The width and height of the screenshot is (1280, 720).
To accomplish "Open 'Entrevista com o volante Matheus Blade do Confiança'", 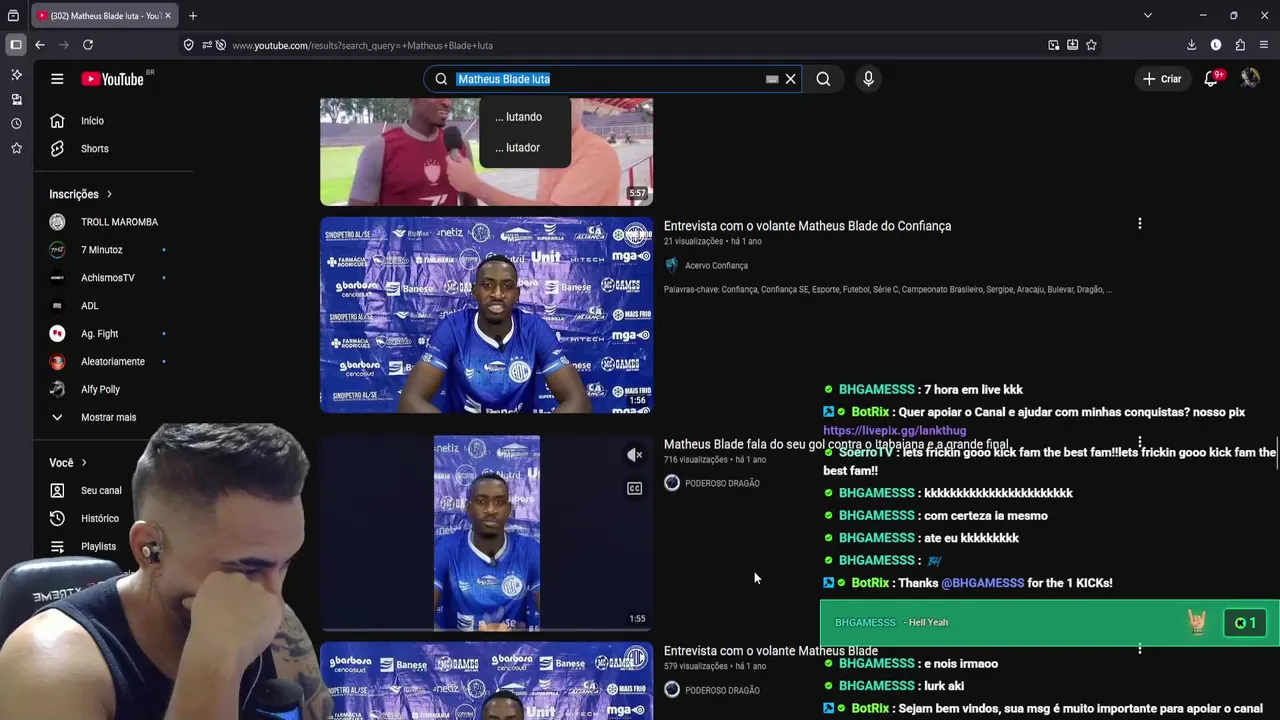I will (807, 226).
